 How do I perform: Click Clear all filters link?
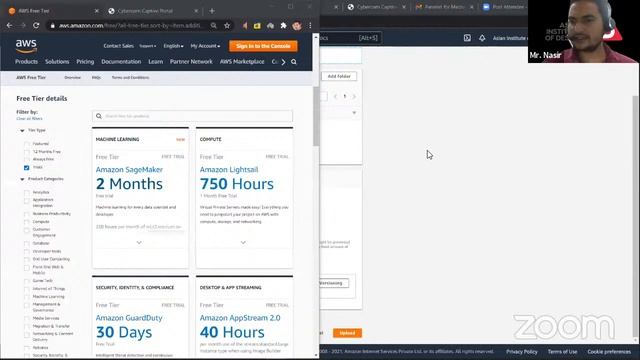(29, 118)
